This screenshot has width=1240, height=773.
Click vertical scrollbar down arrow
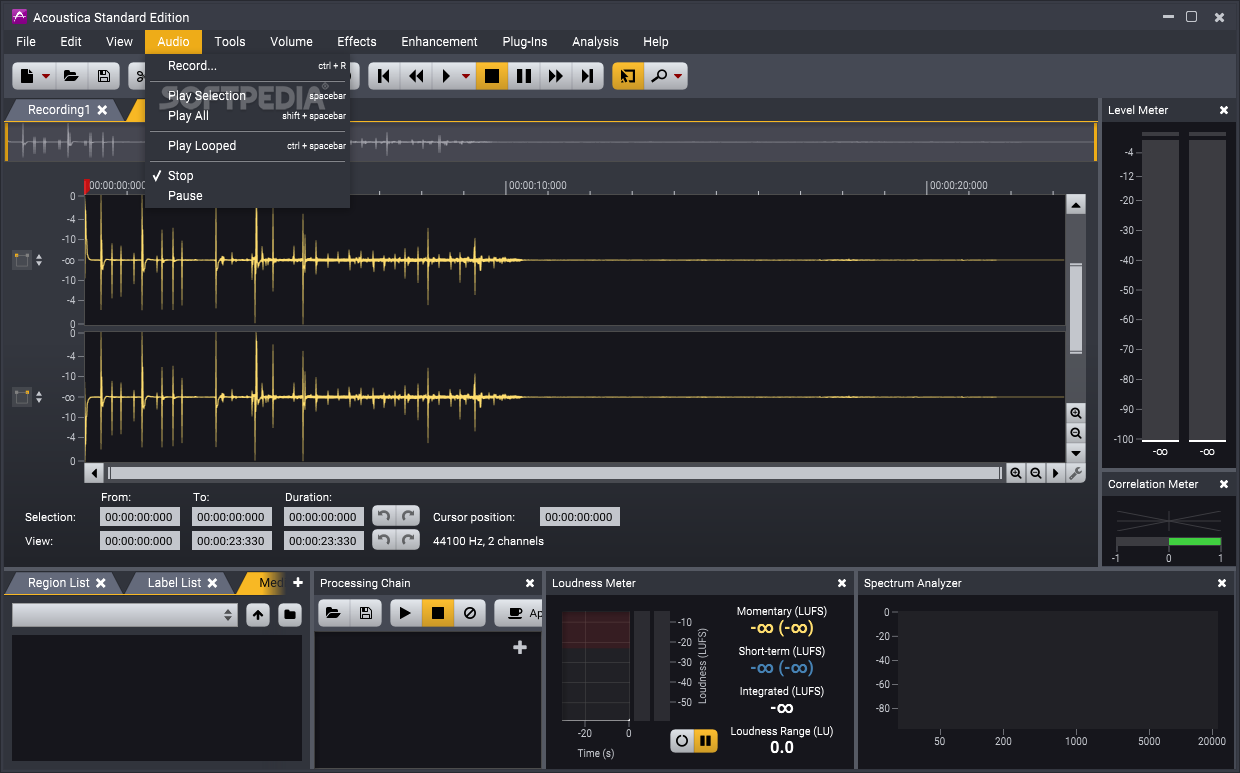pyautogui.click(x=1076, y=453)
